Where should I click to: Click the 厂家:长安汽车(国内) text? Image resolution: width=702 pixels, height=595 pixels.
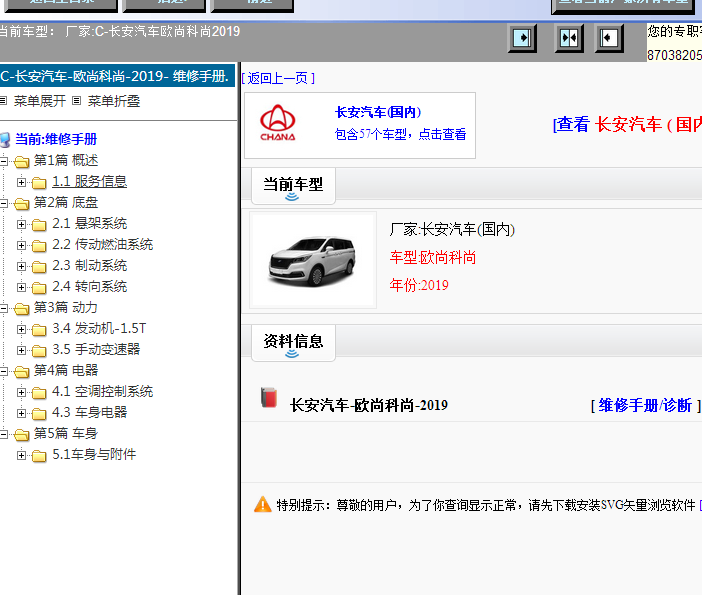click(452, 230)
